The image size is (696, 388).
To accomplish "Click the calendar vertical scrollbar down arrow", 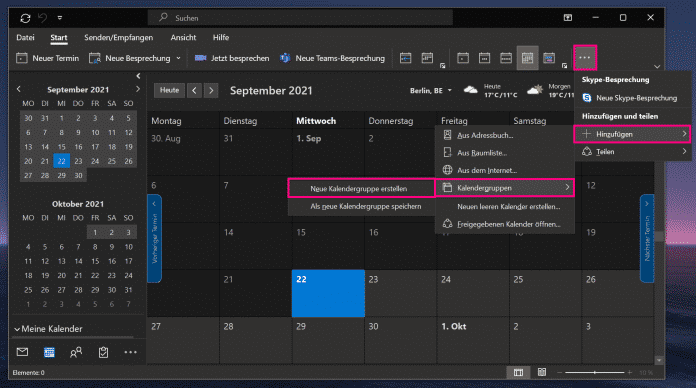I will point(659,360).
